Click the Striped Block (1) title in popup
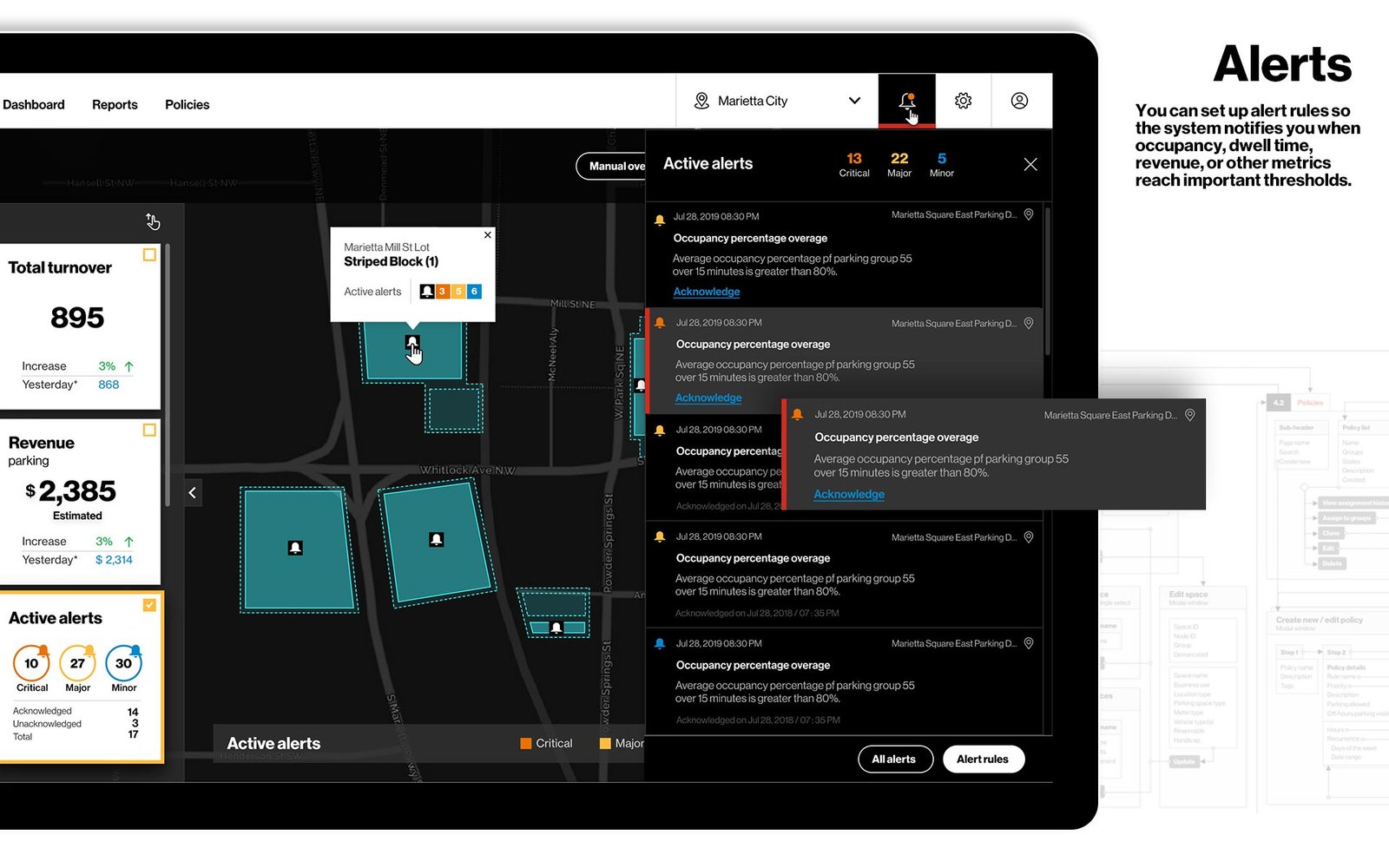Image resolution: width=1389 pixels, height=868 pixels. 391,261
